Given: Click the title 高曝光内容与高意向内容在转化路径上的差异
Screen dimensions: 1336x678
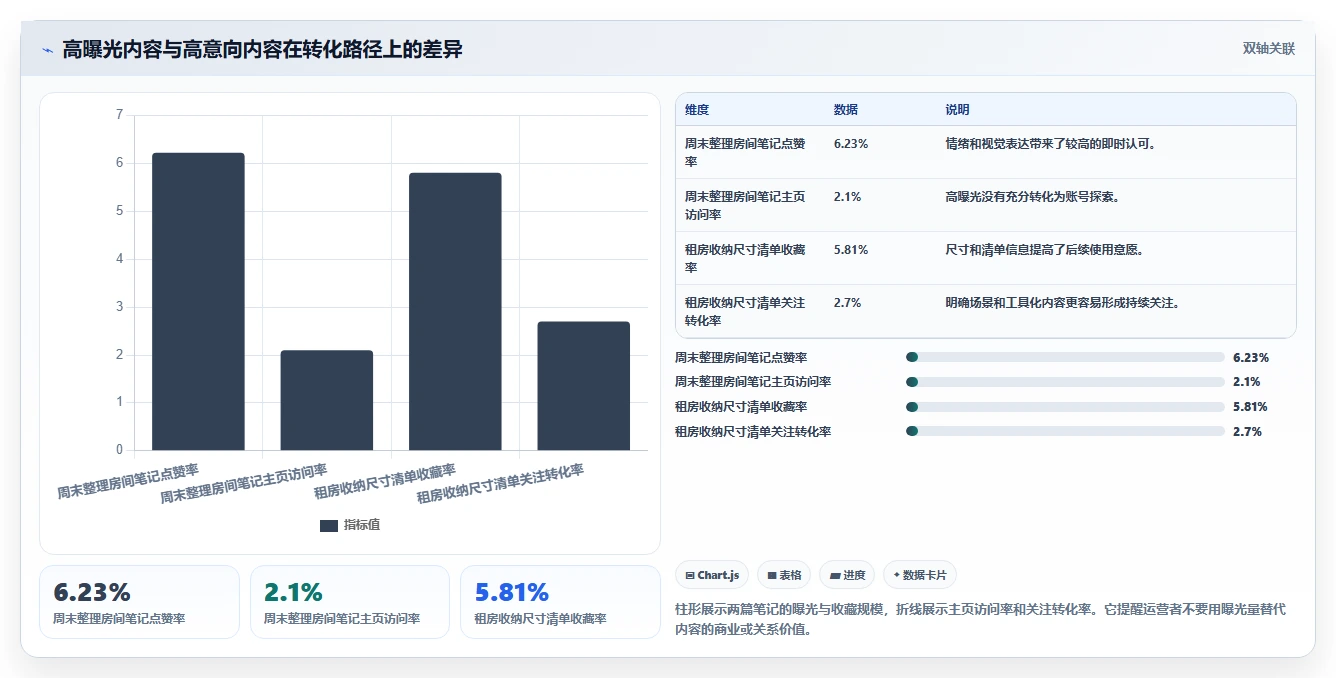Looking at the screenshot, I should (x=263, y=50).
